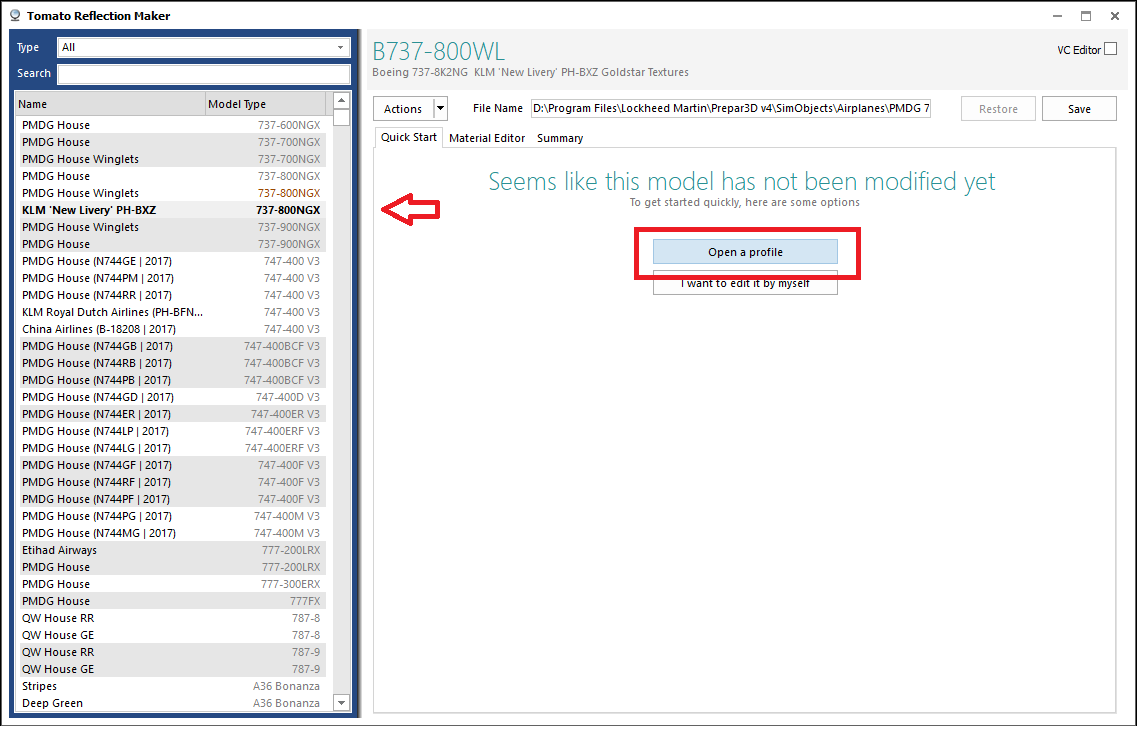Viewport: 1137px width, 733px height.
Task: Select PMDG House Winglets 737-900NGX row
Action: 171,227
